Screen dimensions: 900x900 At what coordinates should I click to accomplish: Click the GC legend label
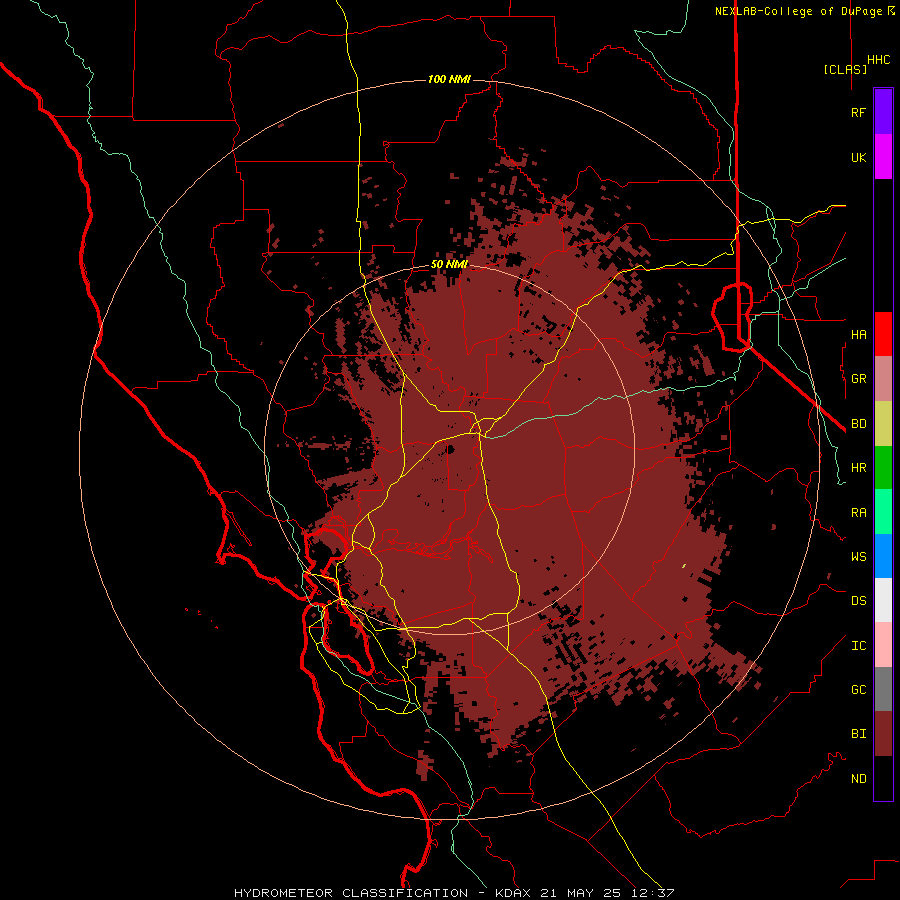859,690
